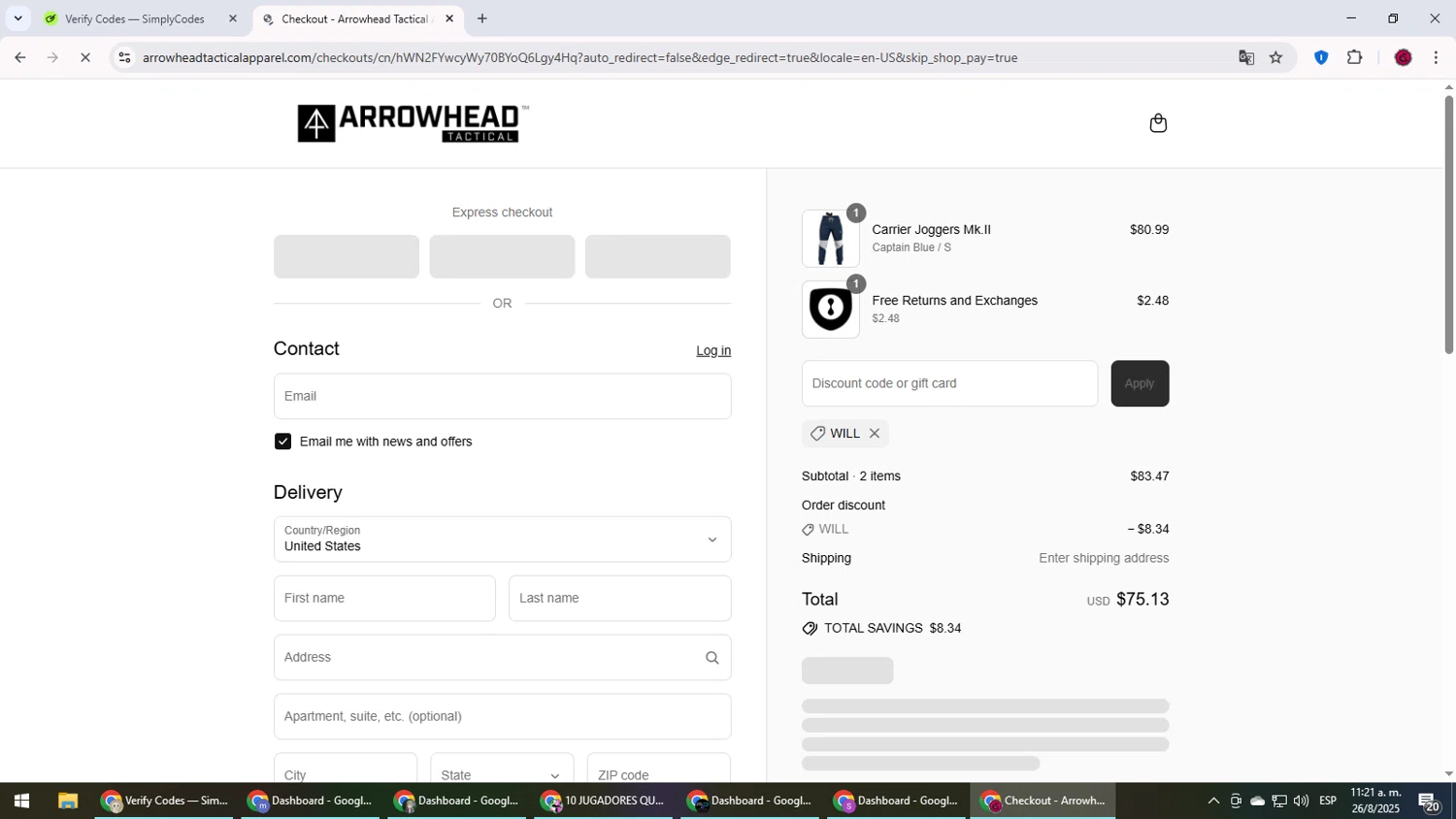Open the Windows Start menu

[x=21, y=802]
